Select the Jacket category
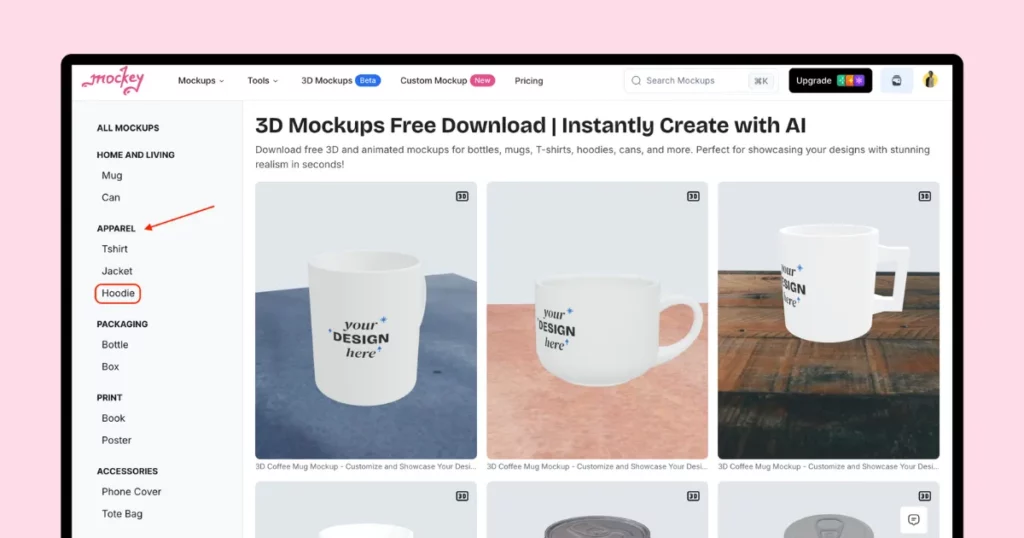 [117, 271]
